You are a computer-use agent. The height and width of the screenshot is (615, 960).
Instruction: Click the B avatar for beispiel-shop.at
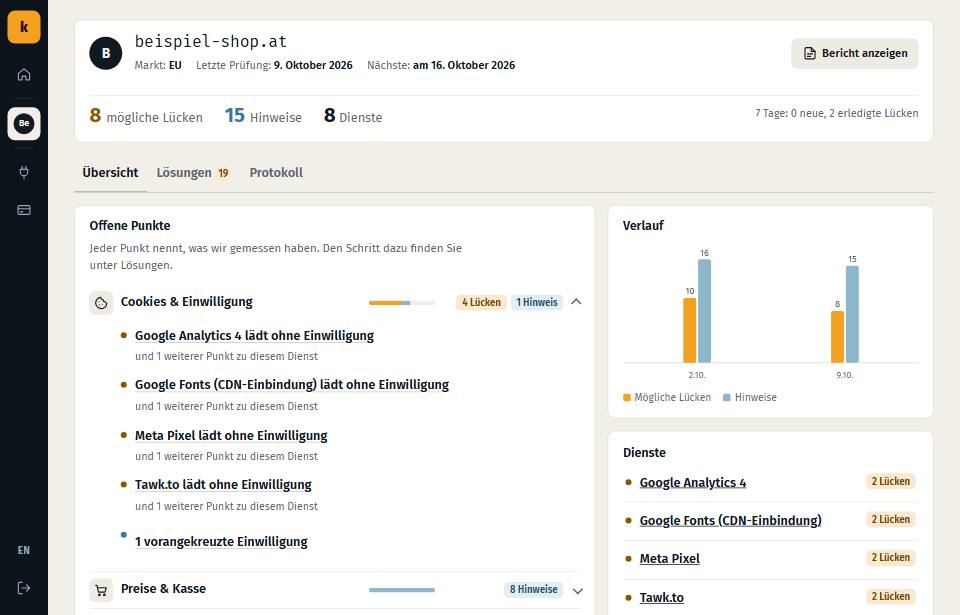pos(106,53)
